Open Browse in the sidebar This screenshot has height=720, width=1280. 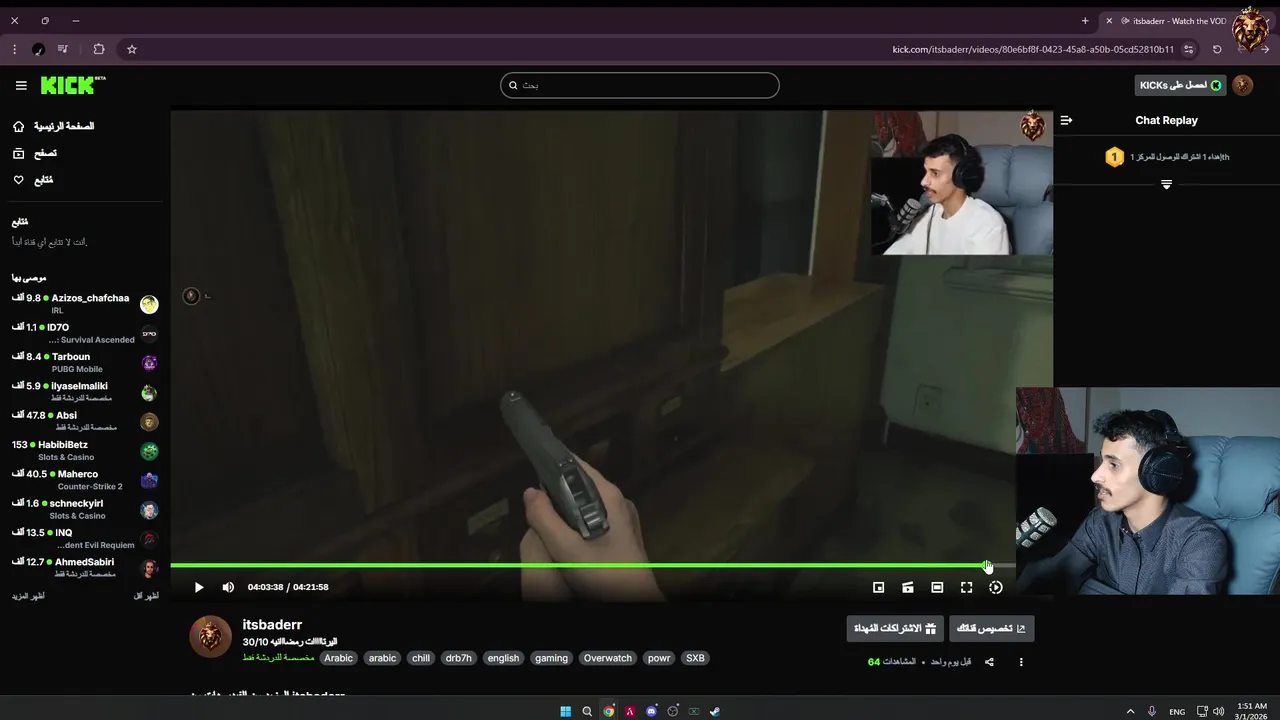35,153
